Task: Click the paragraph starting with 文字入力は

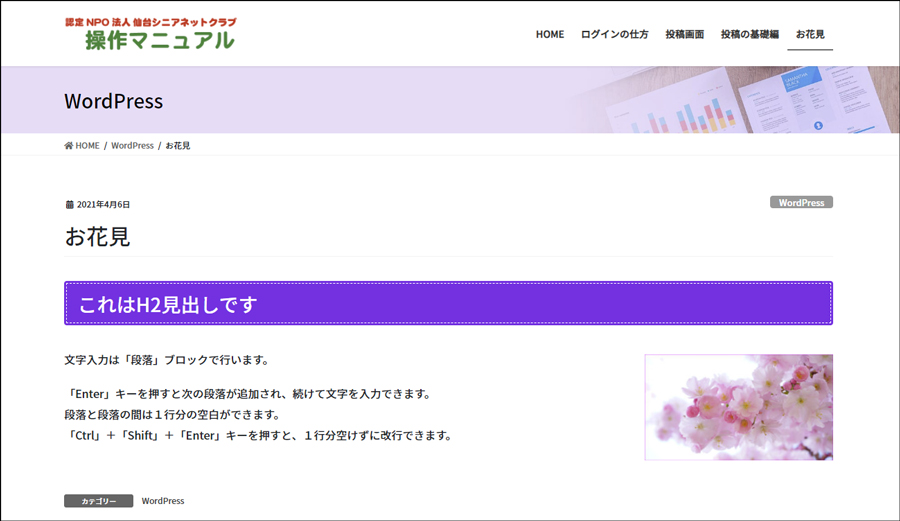Action: click(x=166, y=360)
